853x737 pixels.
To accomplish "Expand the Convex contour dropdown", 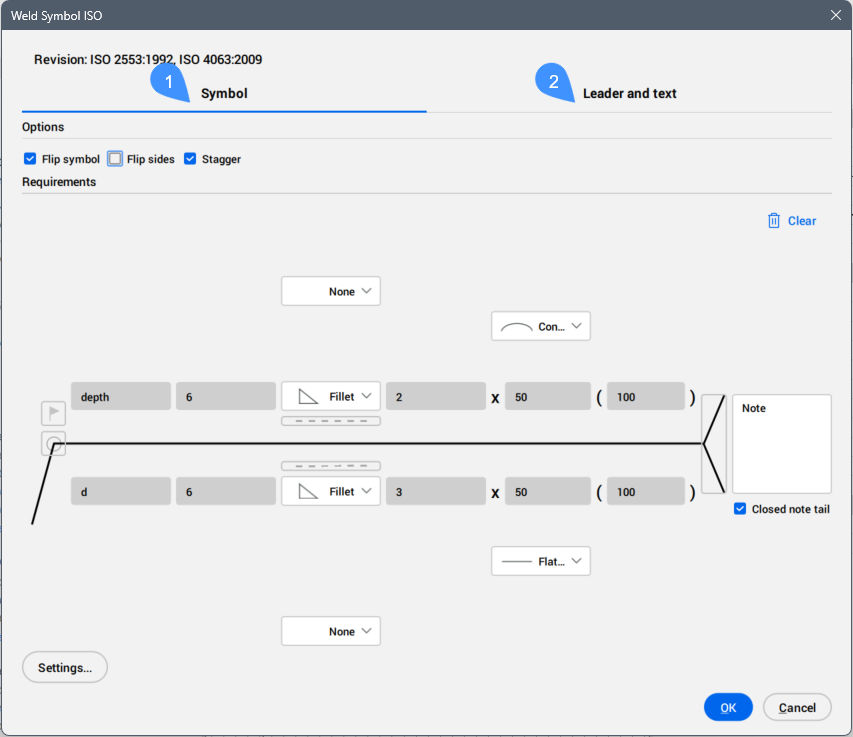I will pos(541,327).
